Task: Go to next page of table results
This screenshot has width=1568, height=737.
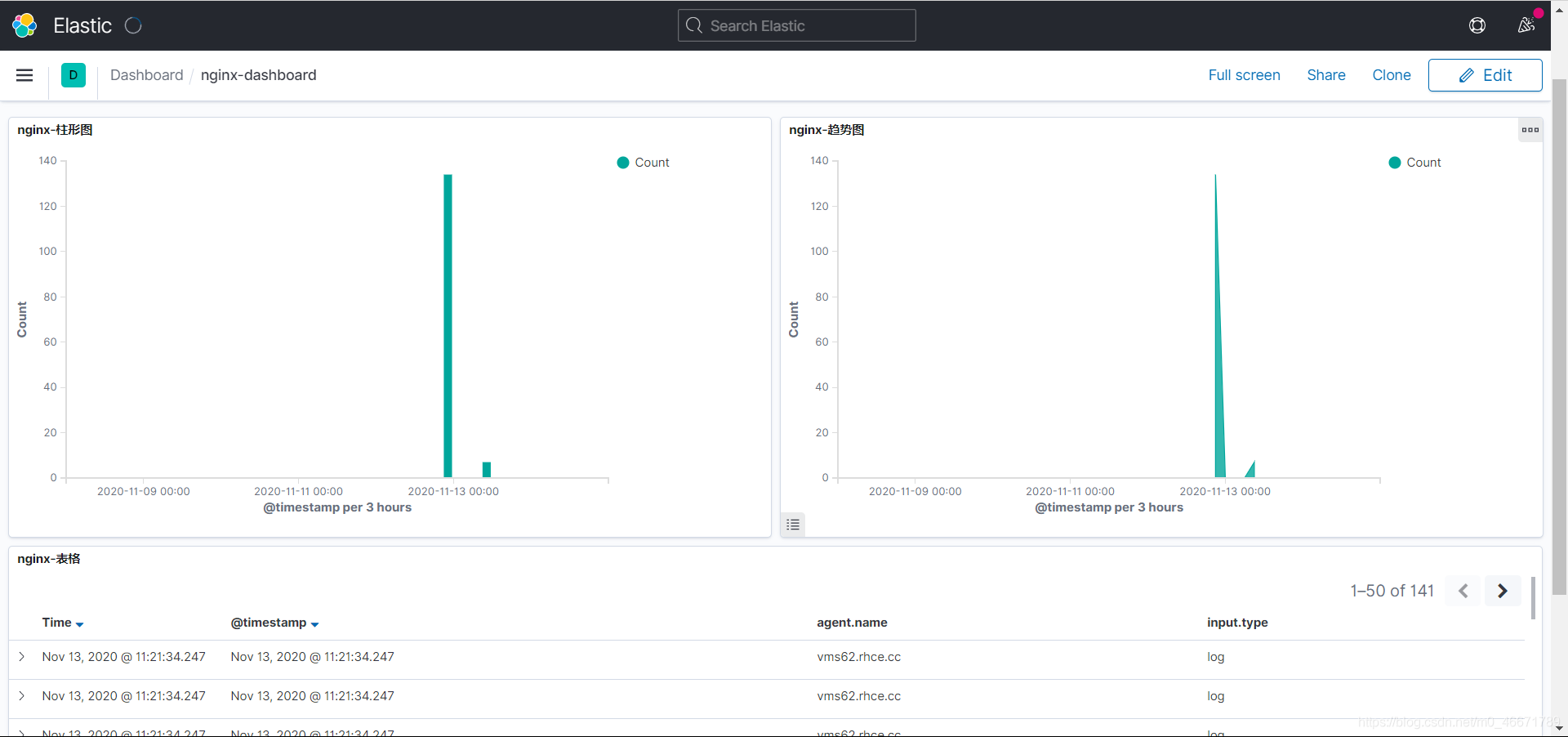Action: coord(1502,591)
